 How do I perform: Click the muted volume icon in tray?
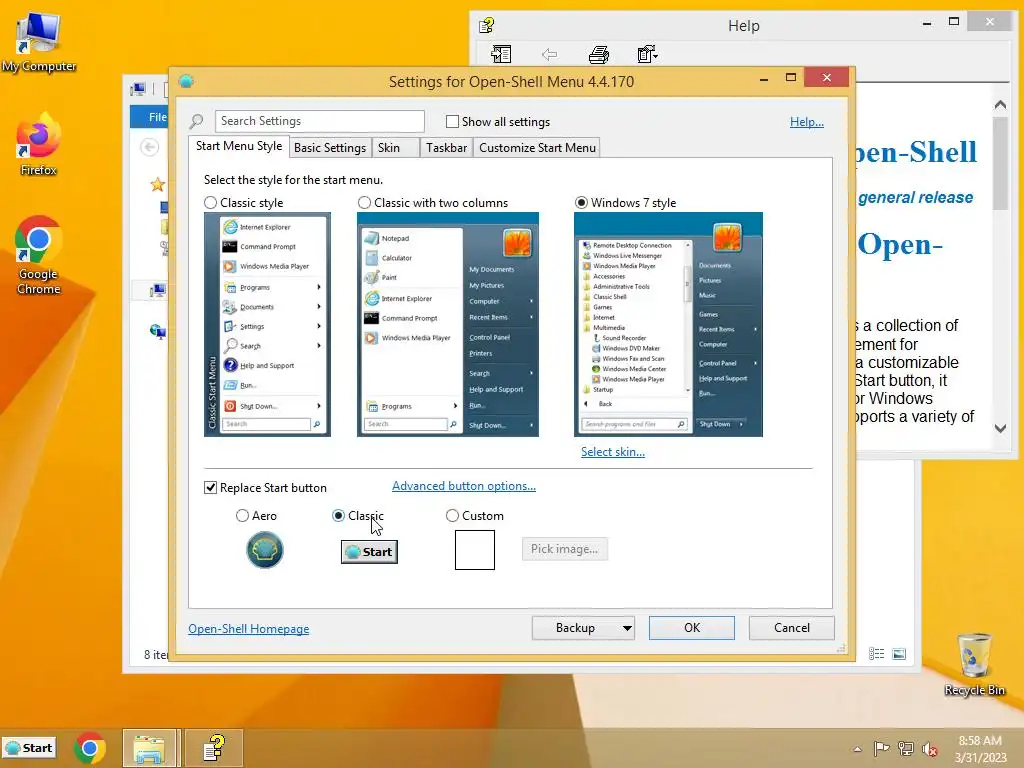(930, 749)
